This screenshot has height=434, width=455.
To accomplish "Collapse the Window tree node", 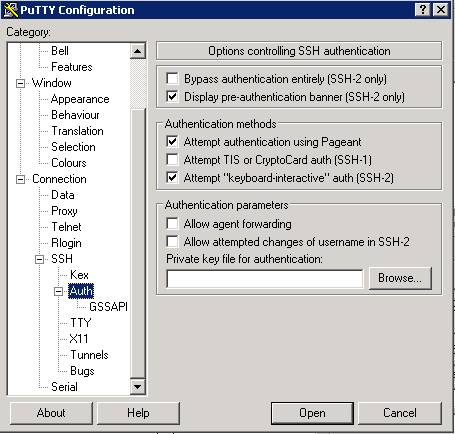I will (x=21, y=83).
